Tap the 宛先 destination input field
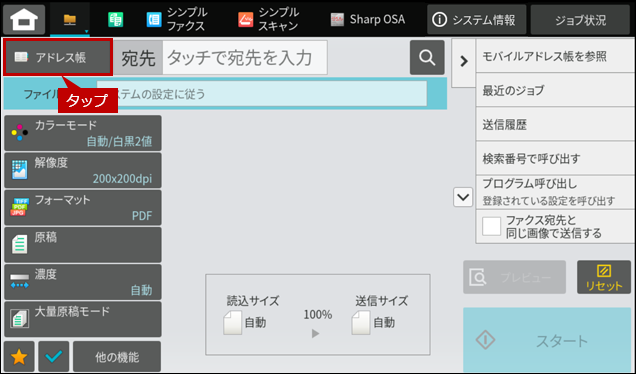Image resolution: width=636 pixels, height=374 pixels. point(245,58)
